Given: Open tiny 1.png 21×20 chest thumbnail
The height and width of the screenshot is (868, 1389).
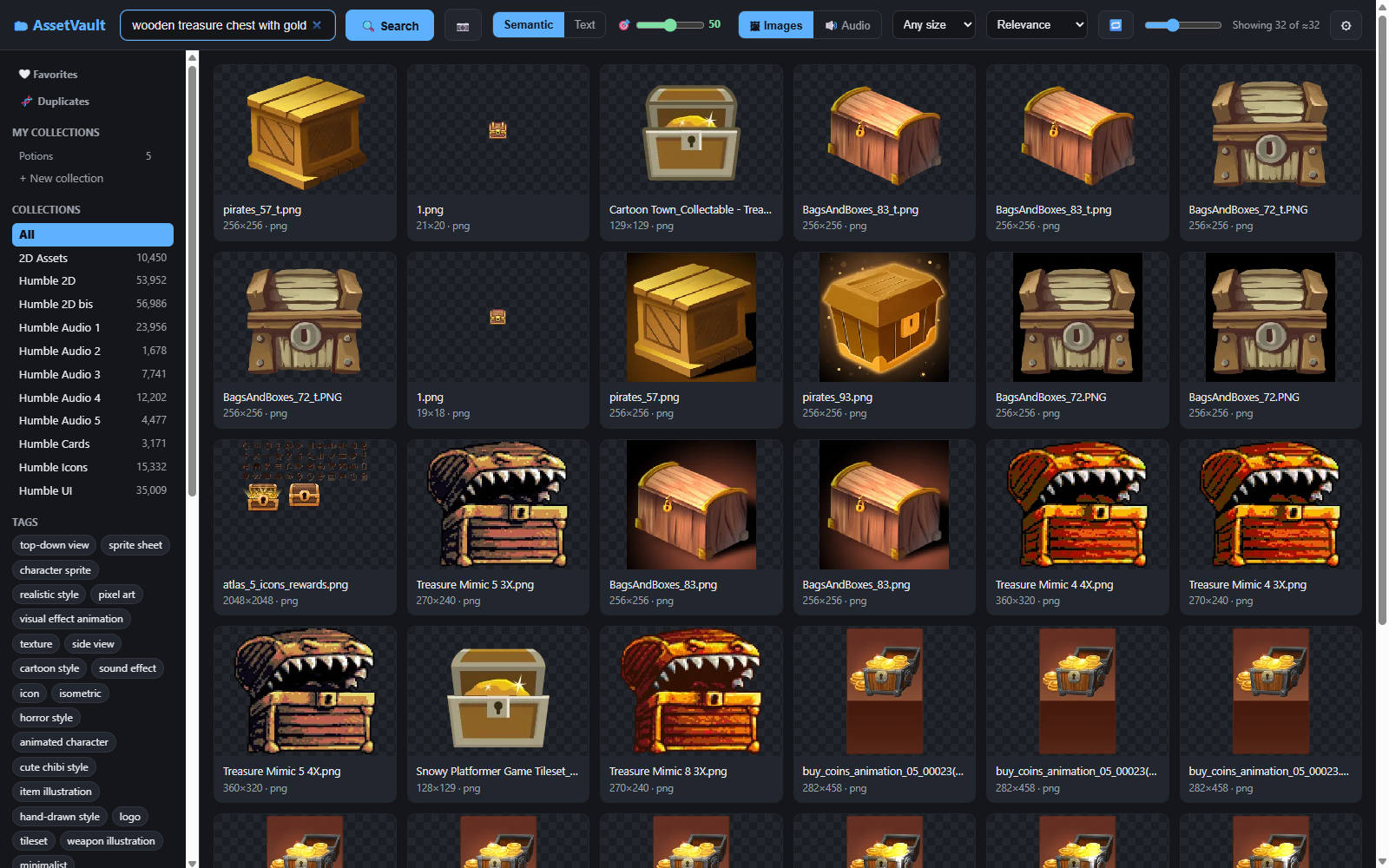Looking at the screenshot, I should tap(497, 129).
